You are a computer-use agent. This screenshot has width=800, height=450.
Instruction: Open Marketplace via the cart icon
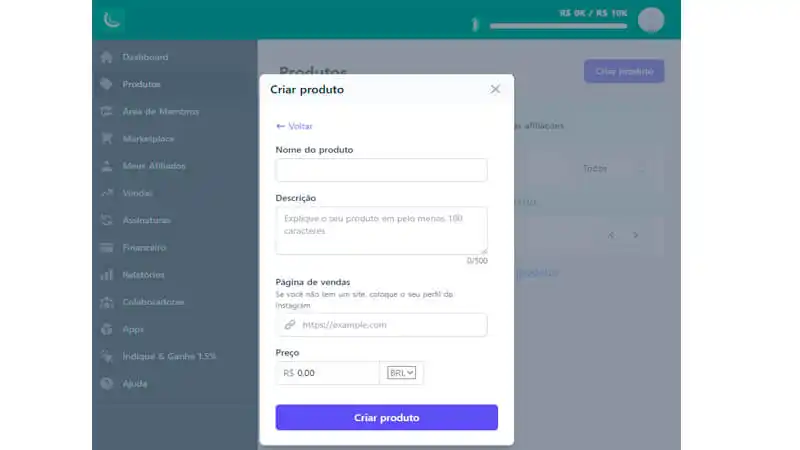pos(107,138)
